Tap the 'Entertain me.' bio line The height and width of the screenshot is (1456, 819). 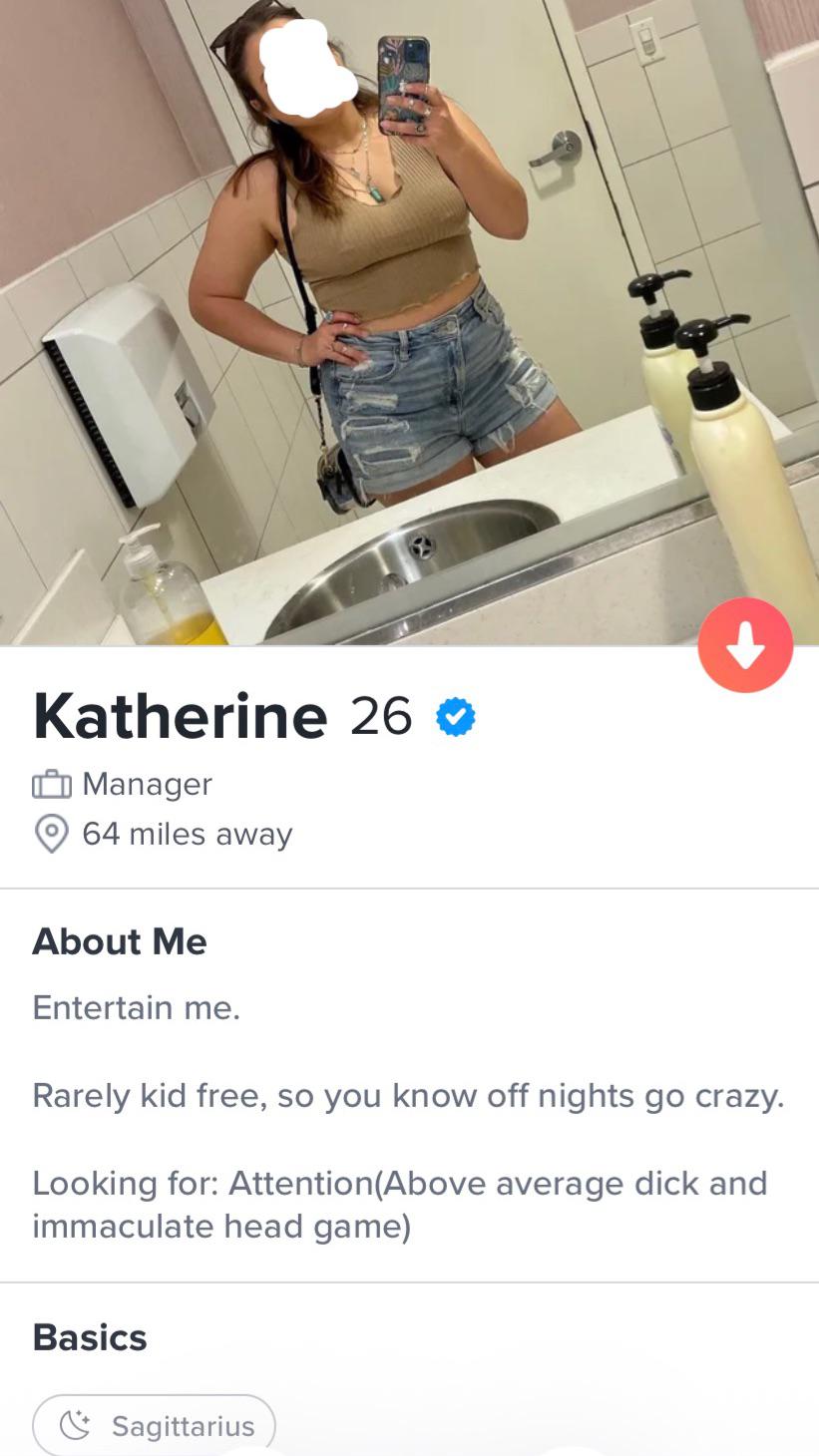point(137,1007)
